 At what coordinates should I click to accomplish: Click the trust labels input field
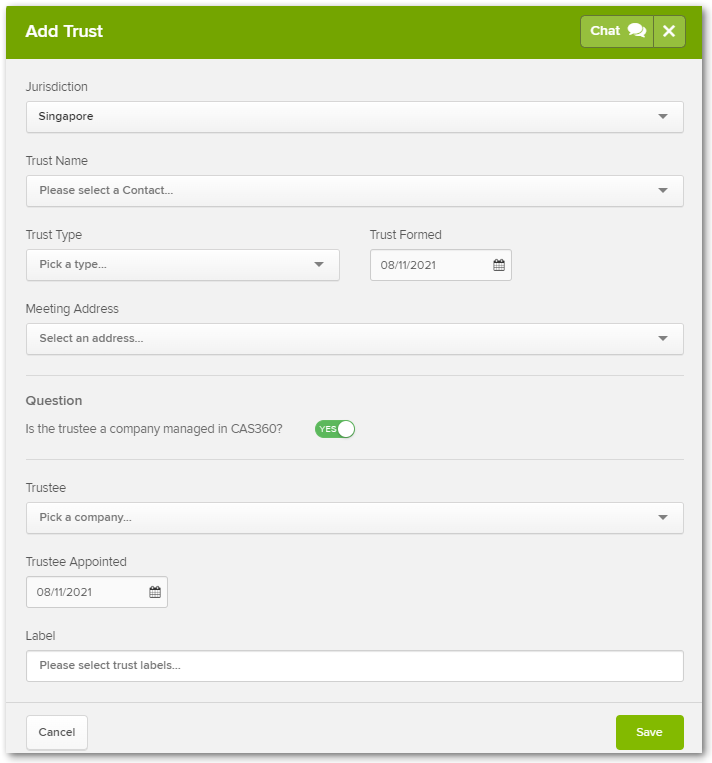(x=355, y=666)
